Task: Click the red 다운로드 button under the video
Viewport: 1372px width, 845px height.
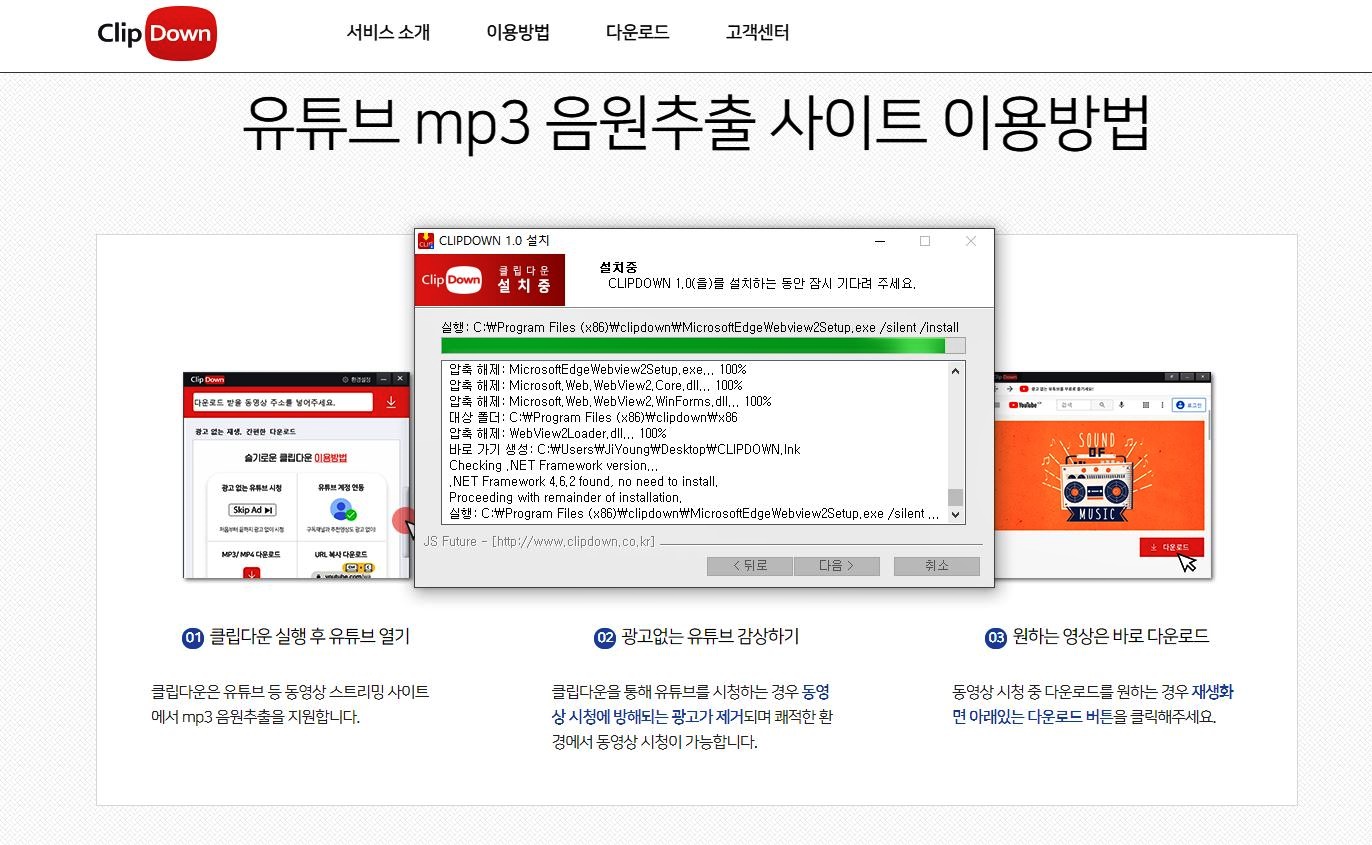Action: tap(1171, 547)
